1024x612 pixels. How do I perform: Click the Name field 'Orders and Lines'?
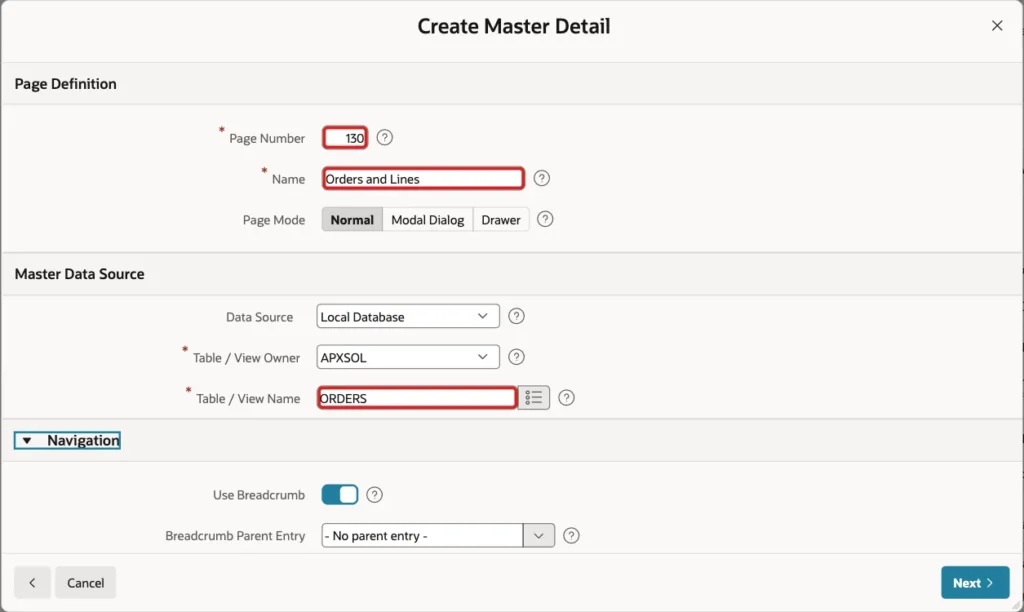tap(423, 178)
